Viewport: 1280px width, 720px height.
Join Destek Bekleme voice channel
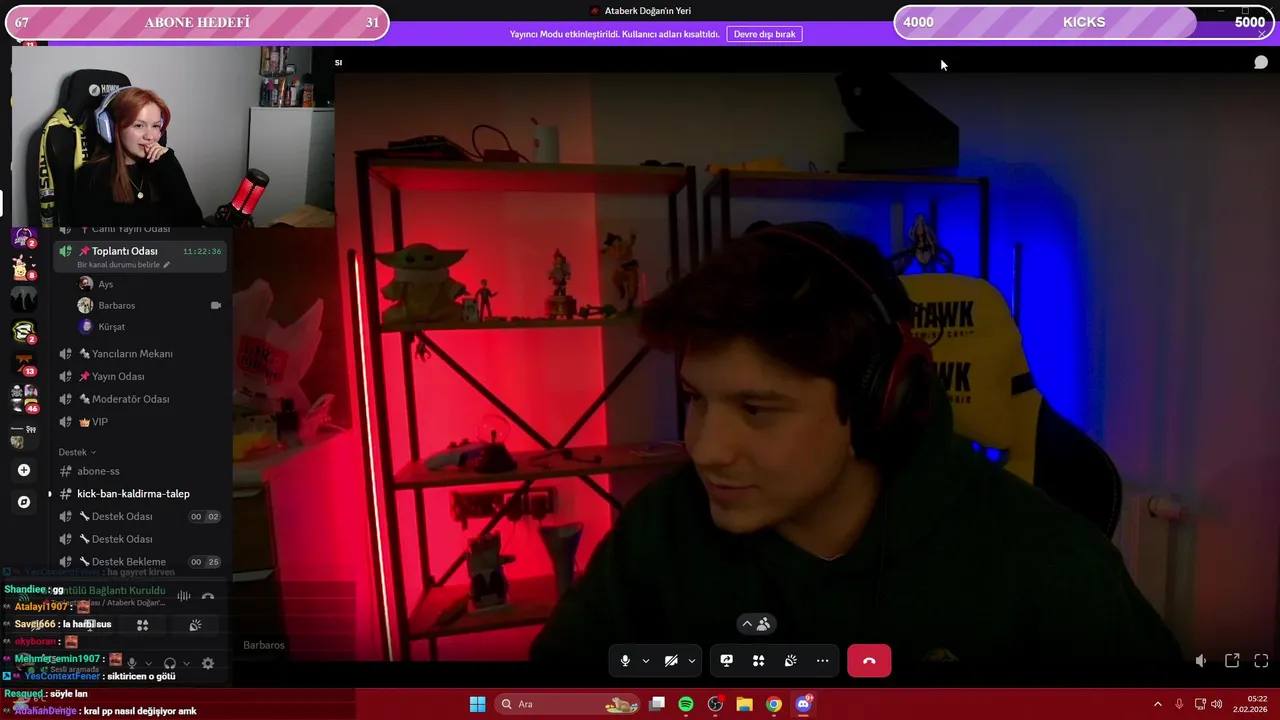(x=140, y=562)
